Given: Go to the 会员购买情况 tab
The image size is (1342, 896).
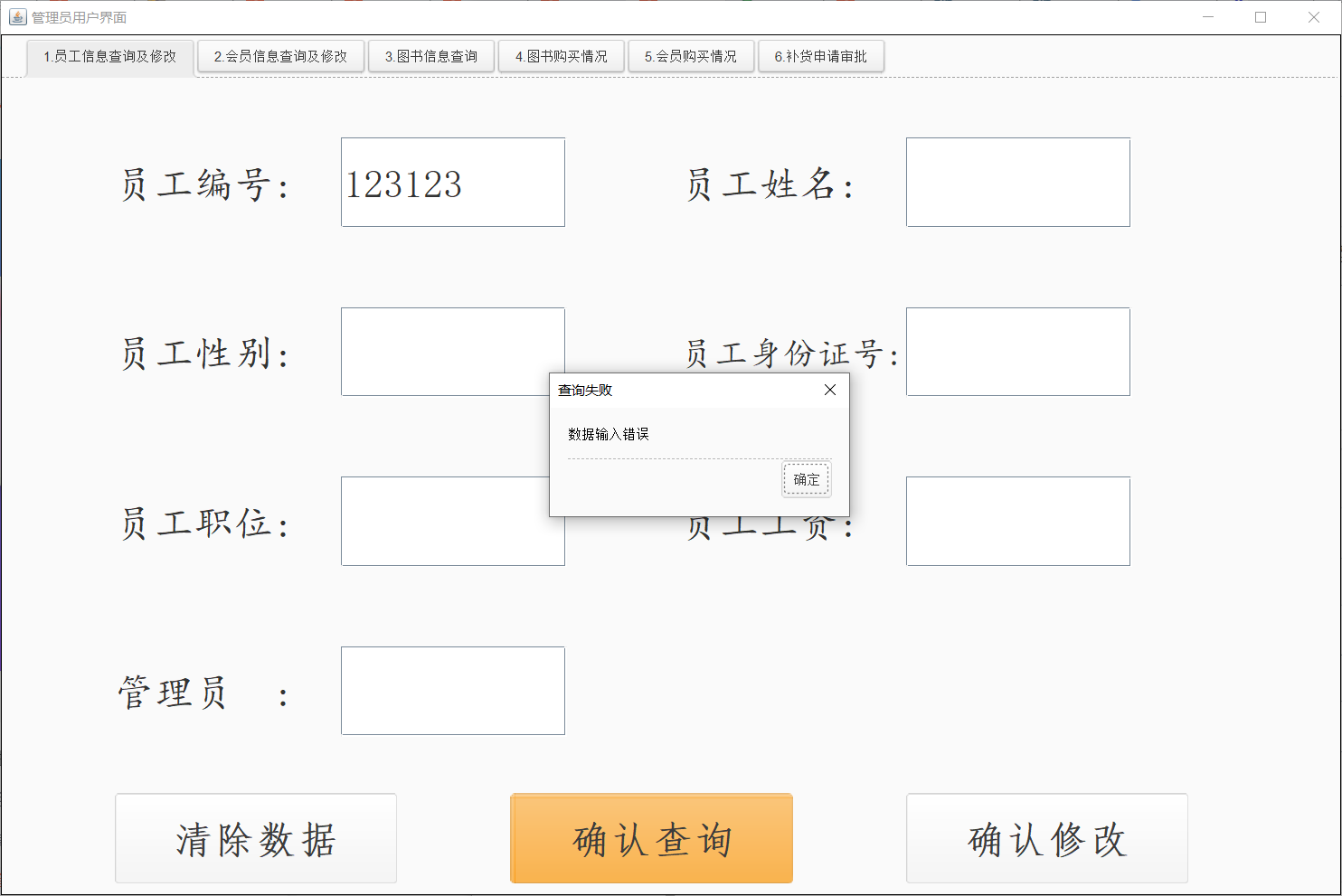Looking at the screenshot, I should (691, 56).
